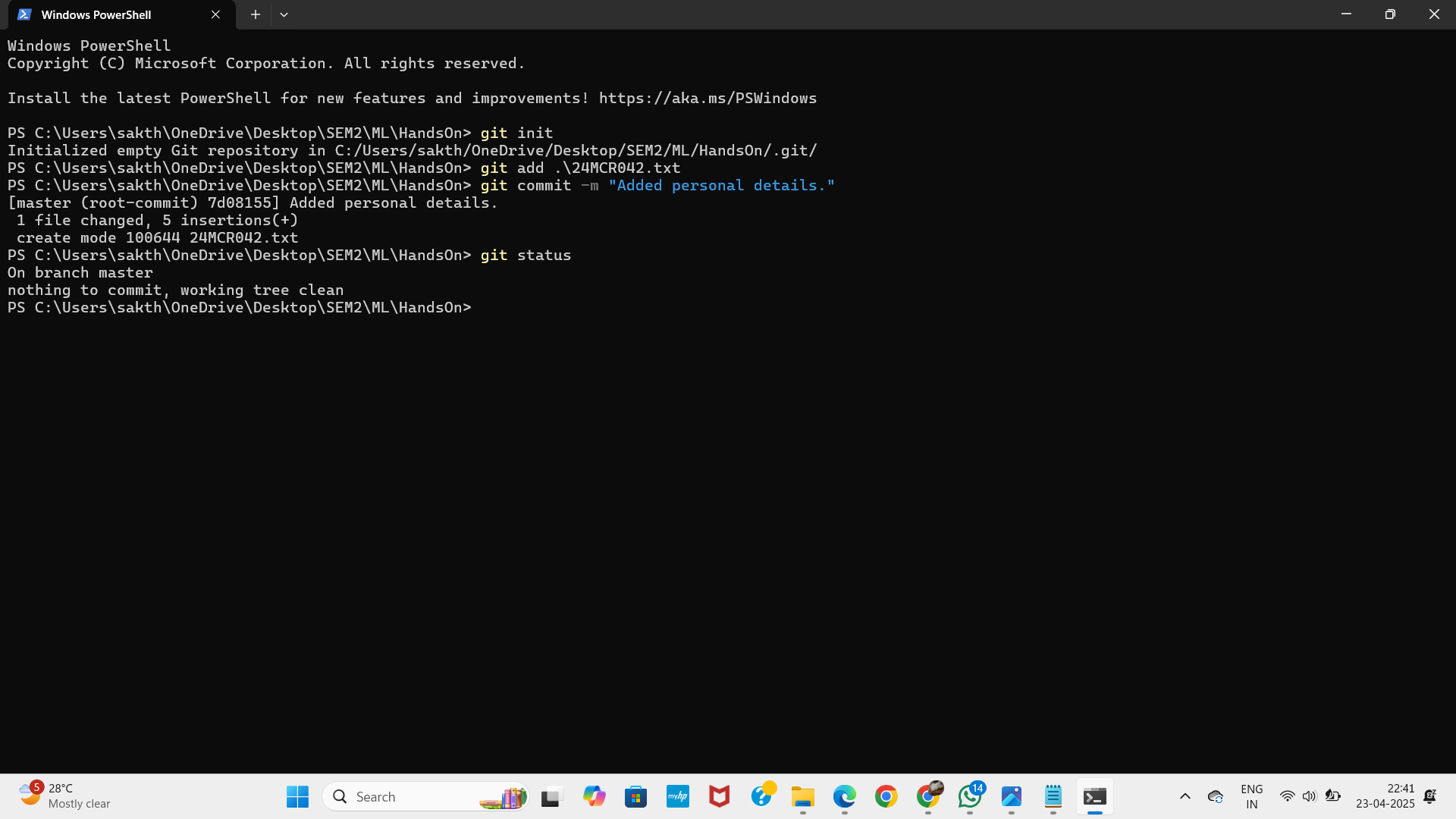This screenshot has width=1456, height=819.
Task: Show hidden system tray icons
Action: pyautogui.click(x=1185, y=796)
